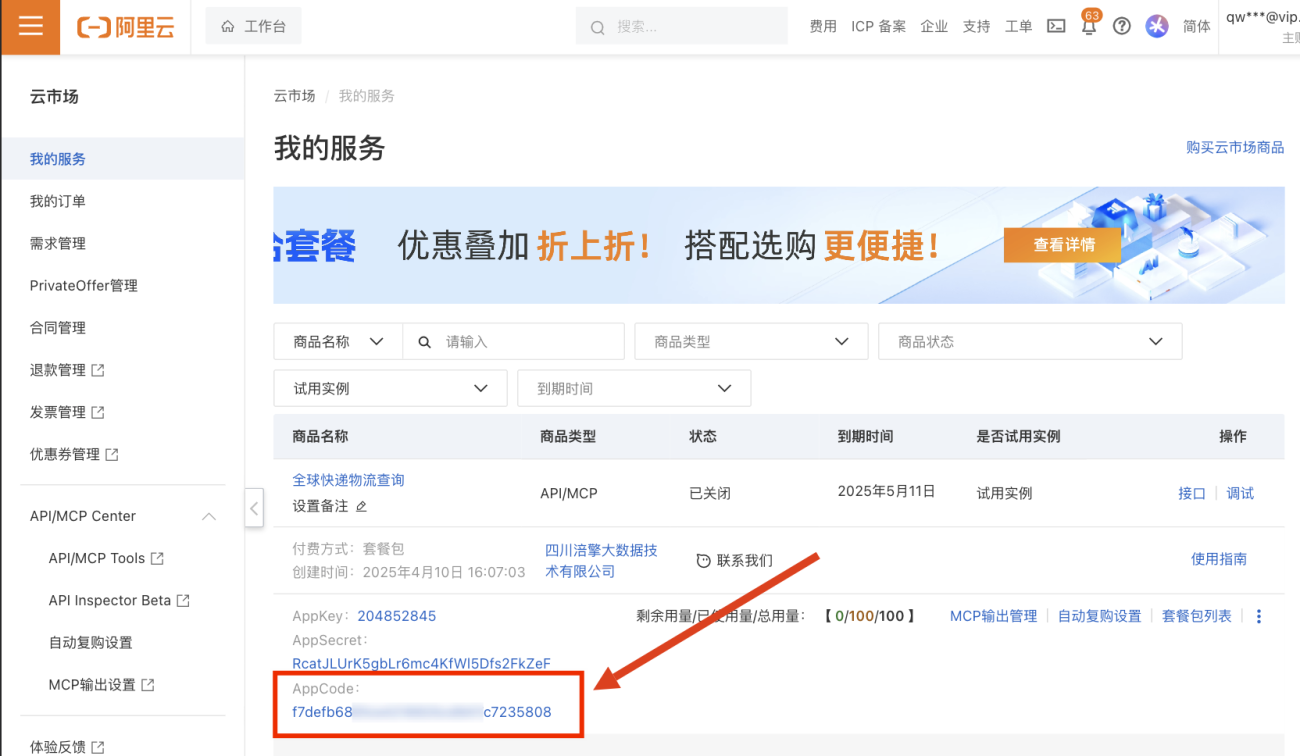Click the edit pencil next to 设置备注
The image size is (1300, 756).
[x=362, y=507]
